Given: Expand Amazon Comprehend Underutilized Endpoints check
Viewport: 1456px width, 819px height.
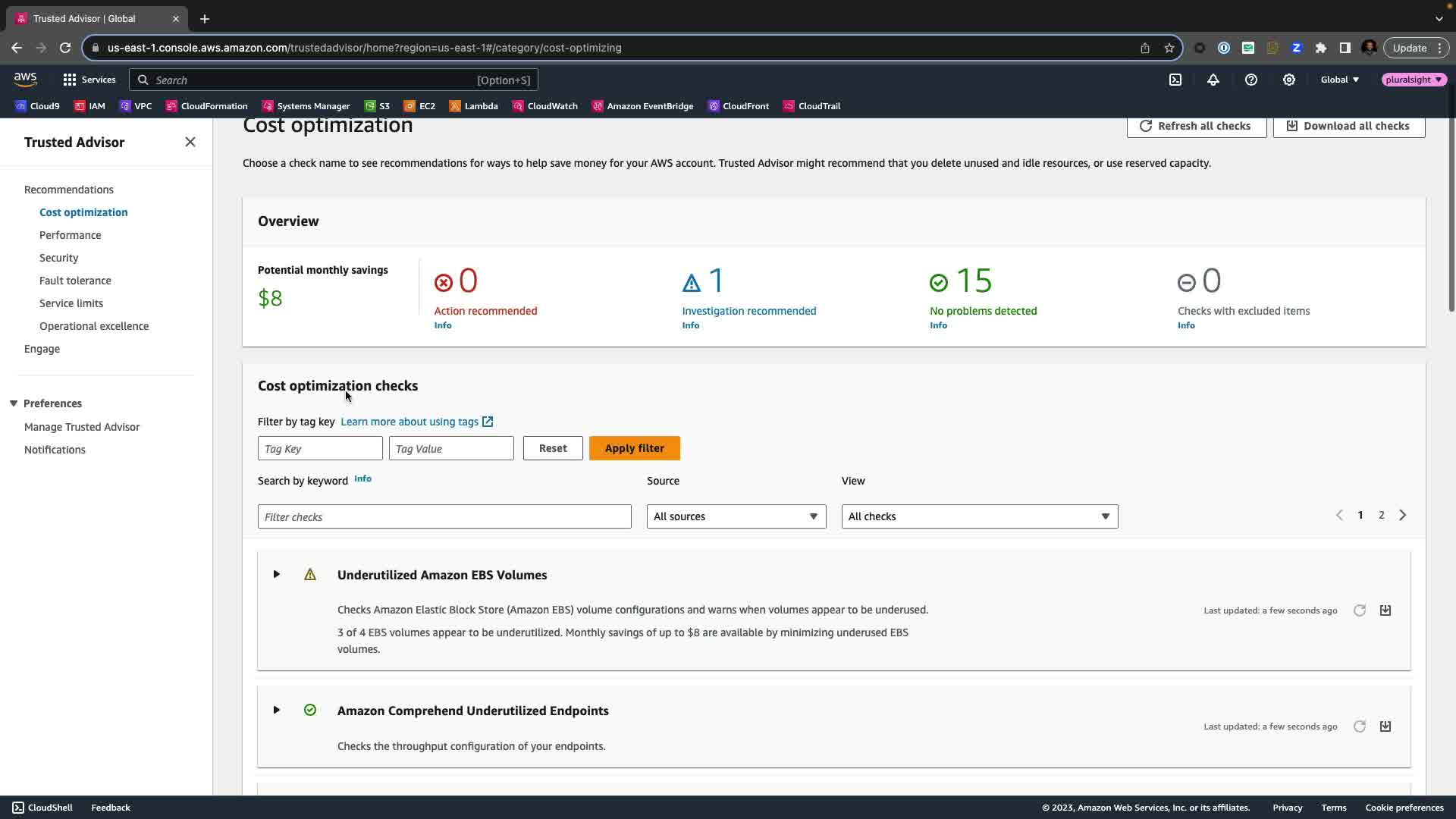Looking at the screenshot, I should click(x=277, y=710).
